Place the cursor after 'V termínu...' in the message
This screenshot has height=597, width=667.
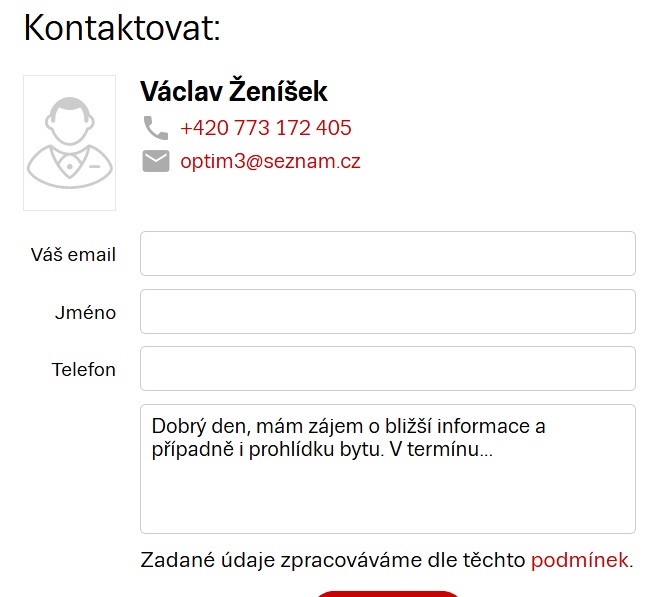coord(493,449)
